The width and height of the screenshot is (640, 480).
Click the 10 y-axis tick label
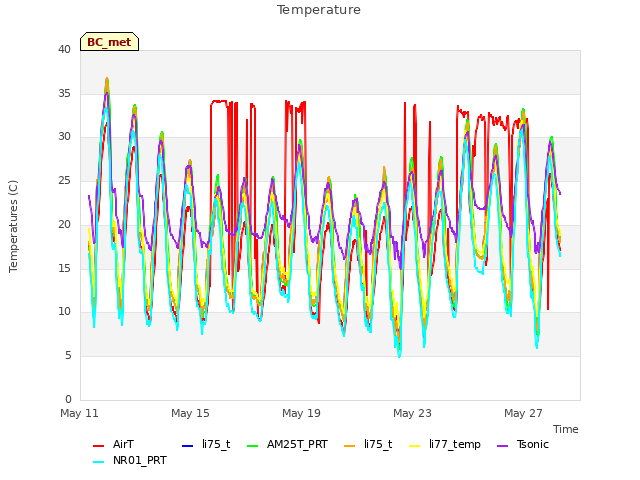click(x=64, y=312)
